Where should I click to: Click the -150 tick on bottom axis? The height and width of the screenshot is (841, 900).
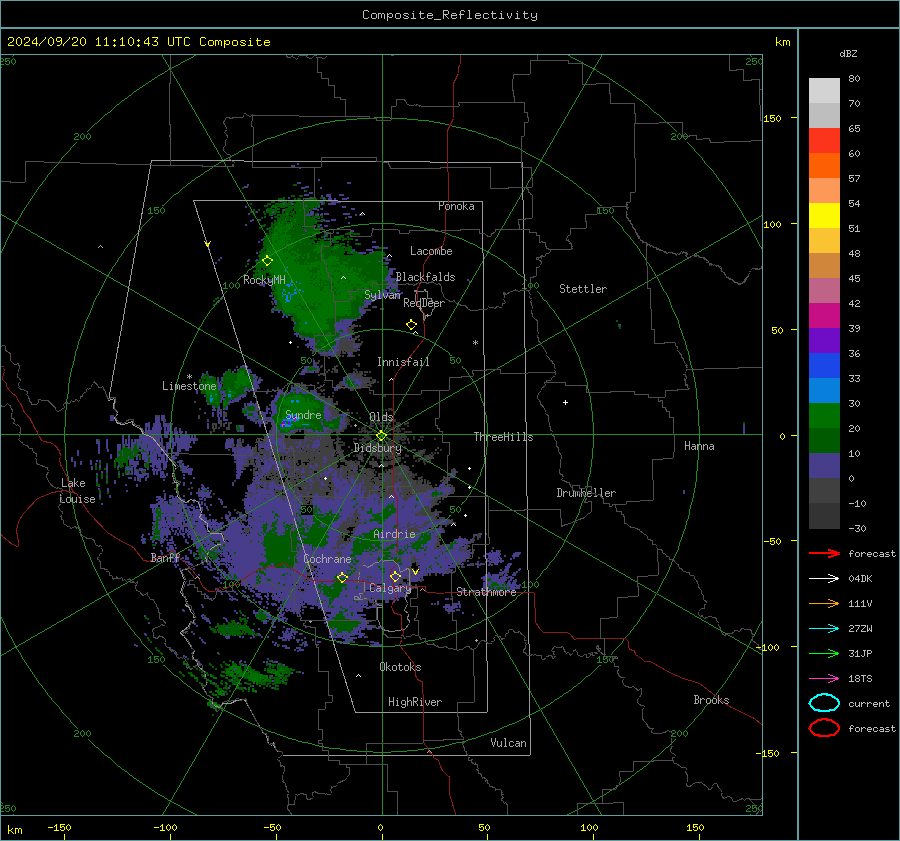59,827
